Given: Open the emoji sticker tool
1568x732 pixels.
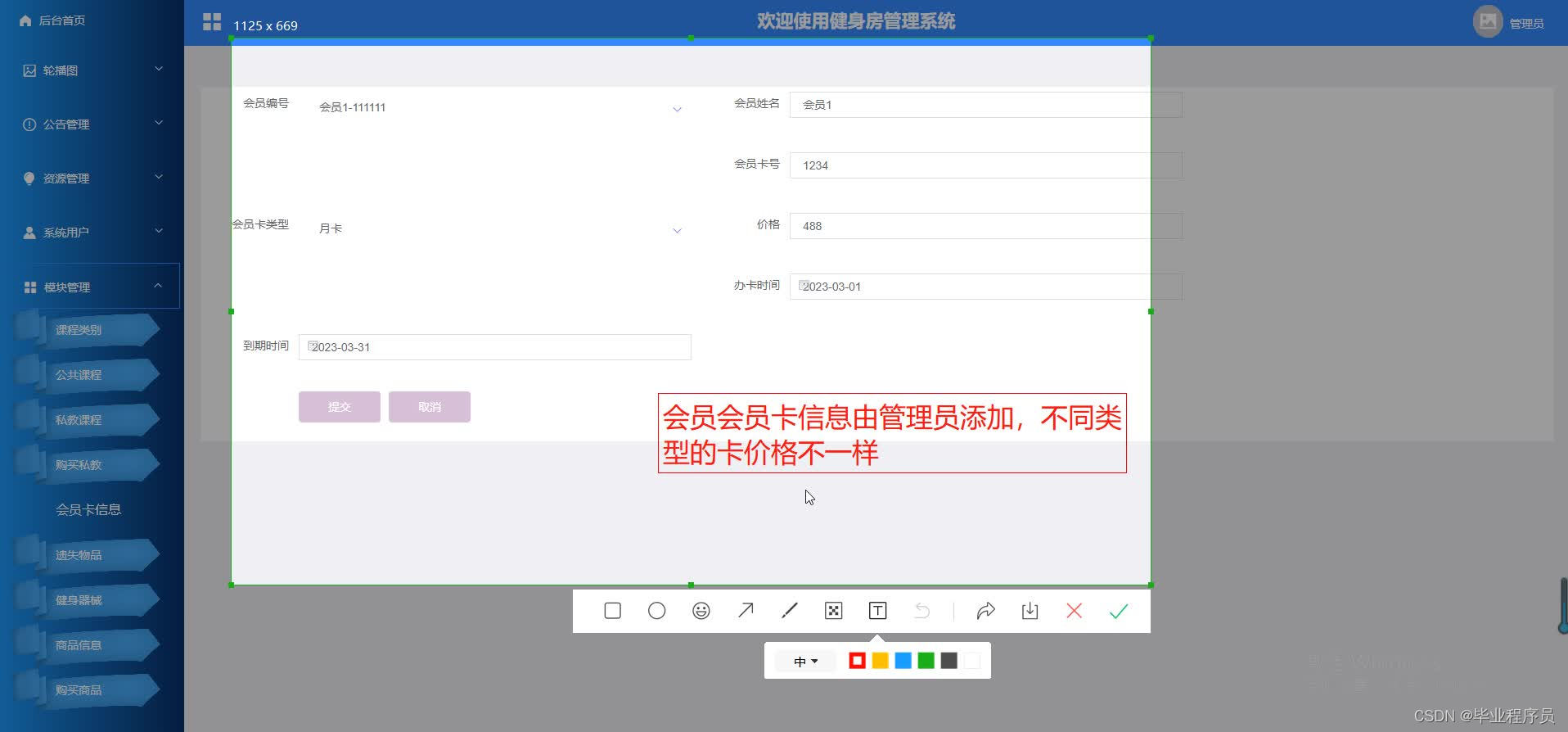Looking at the screenshot, I should (x=701, y=611).
